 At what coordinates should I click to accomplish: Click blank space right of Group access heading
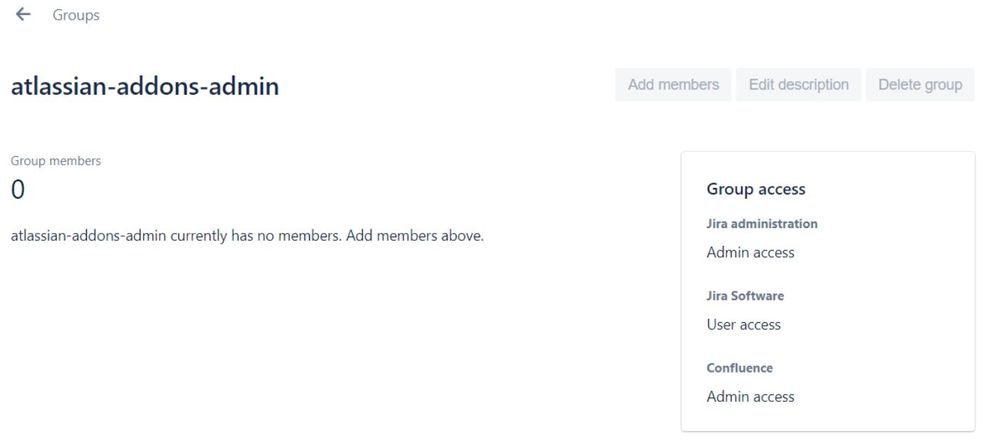coord(890,189)
